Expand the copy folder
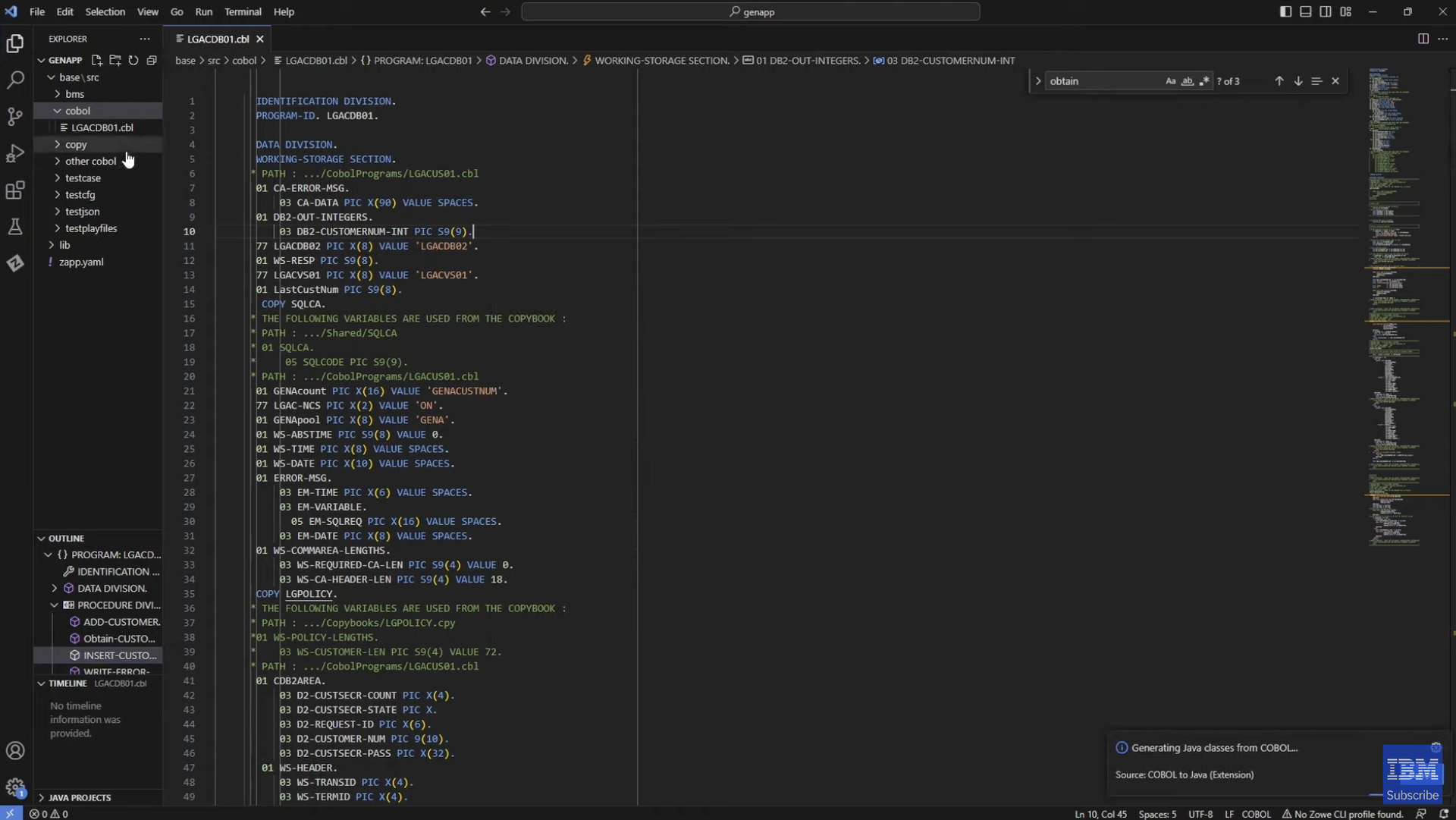1456x820 pixels. (x=76, y=144)
